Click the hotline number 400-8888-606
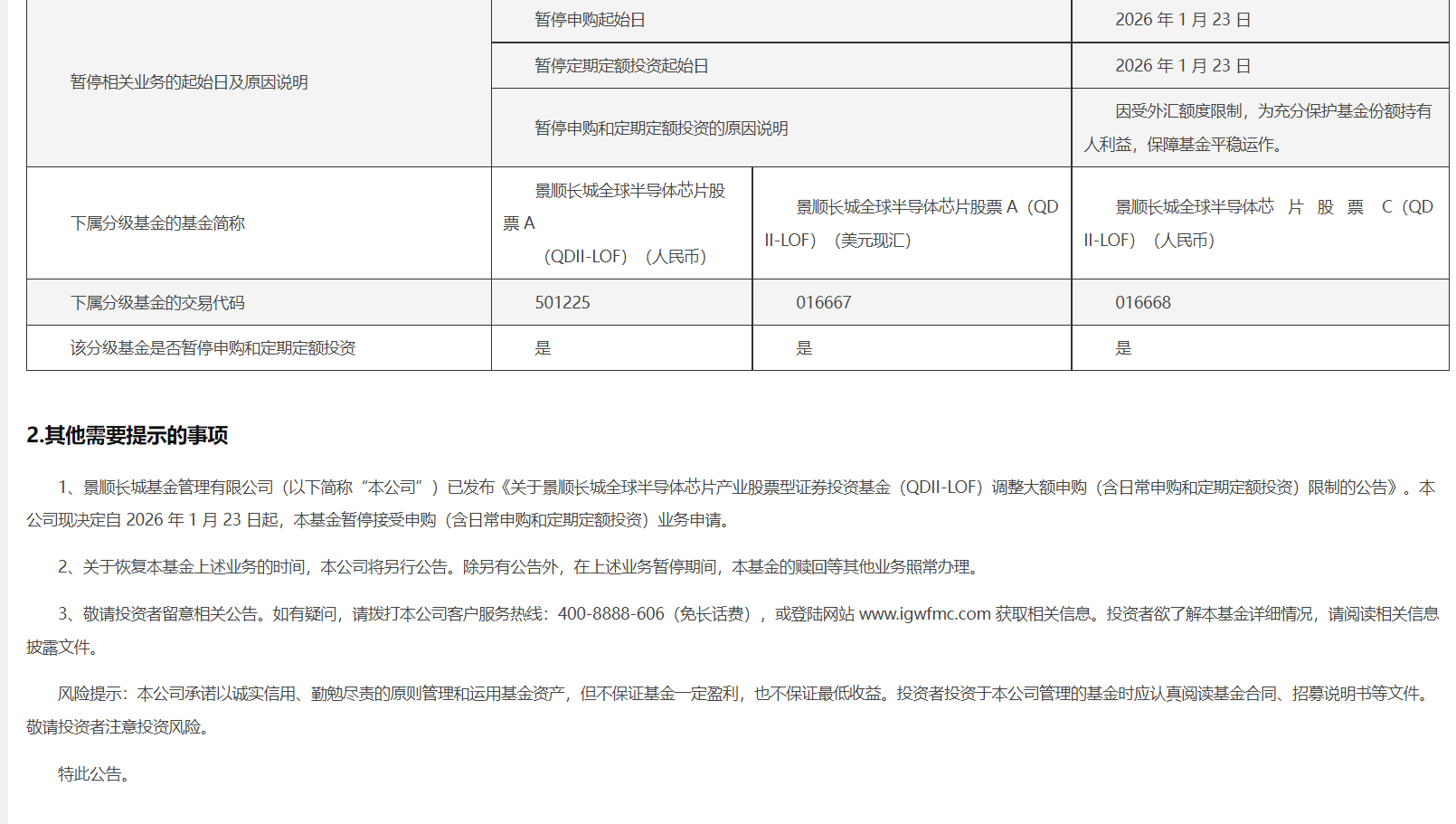The image size is (1456, 824). click(x=611, y=614)
